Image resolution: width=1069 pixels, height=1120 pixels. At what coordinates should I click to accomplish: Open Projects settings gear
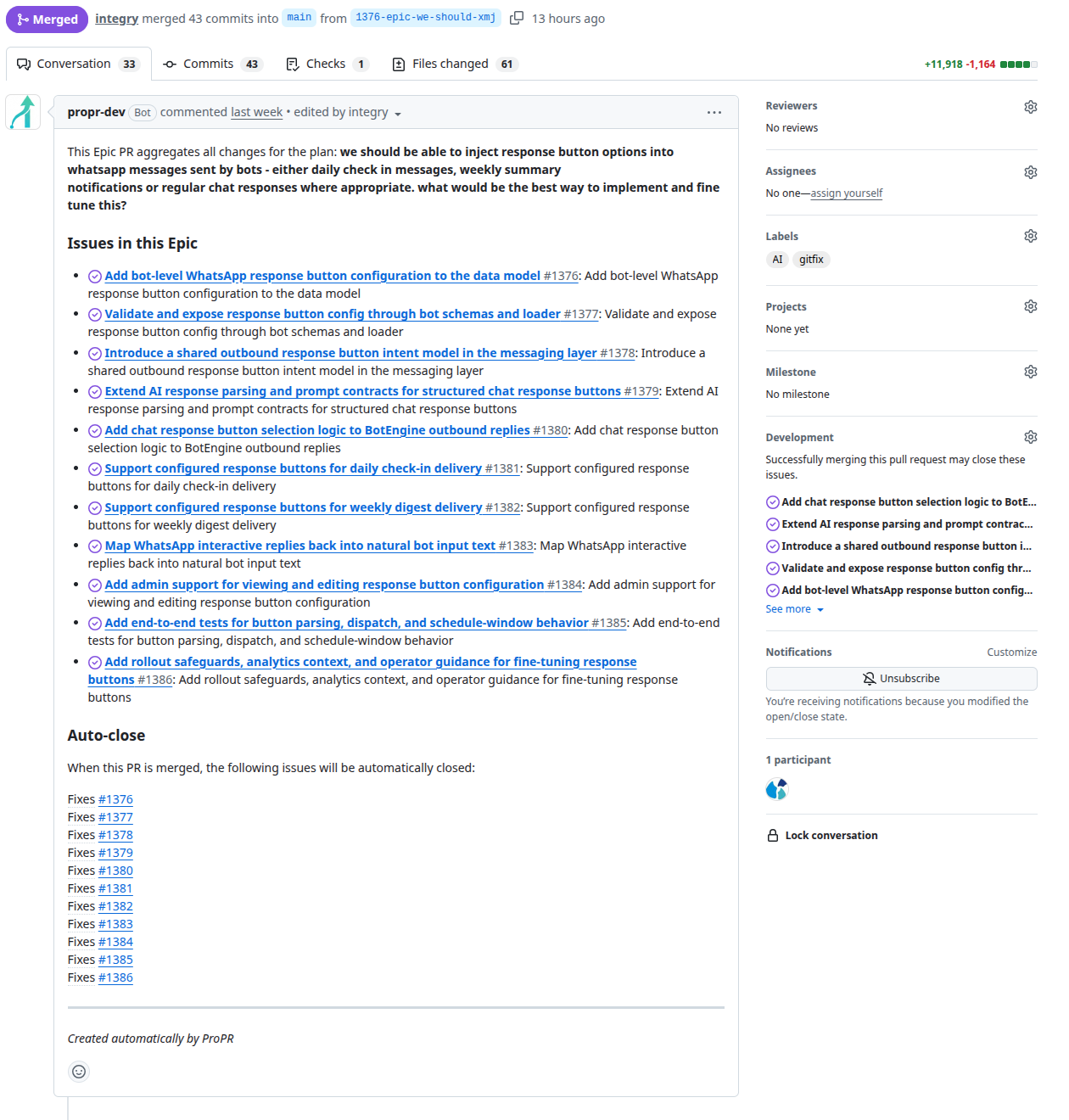point(1030,306)
